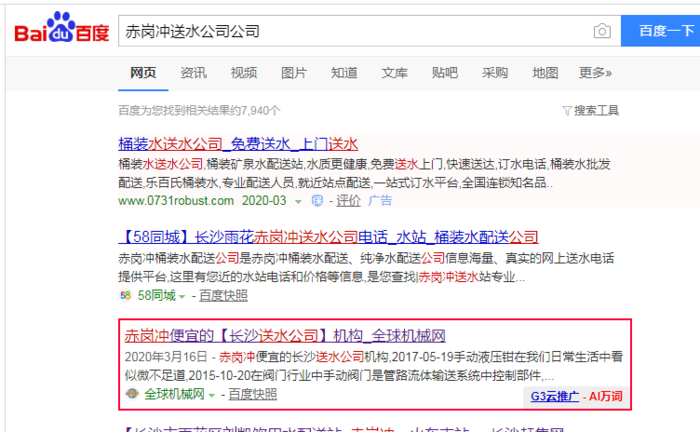Click the 全球机械网 site favicon
This screenshot has height=432, width=700.
point(132,394)
